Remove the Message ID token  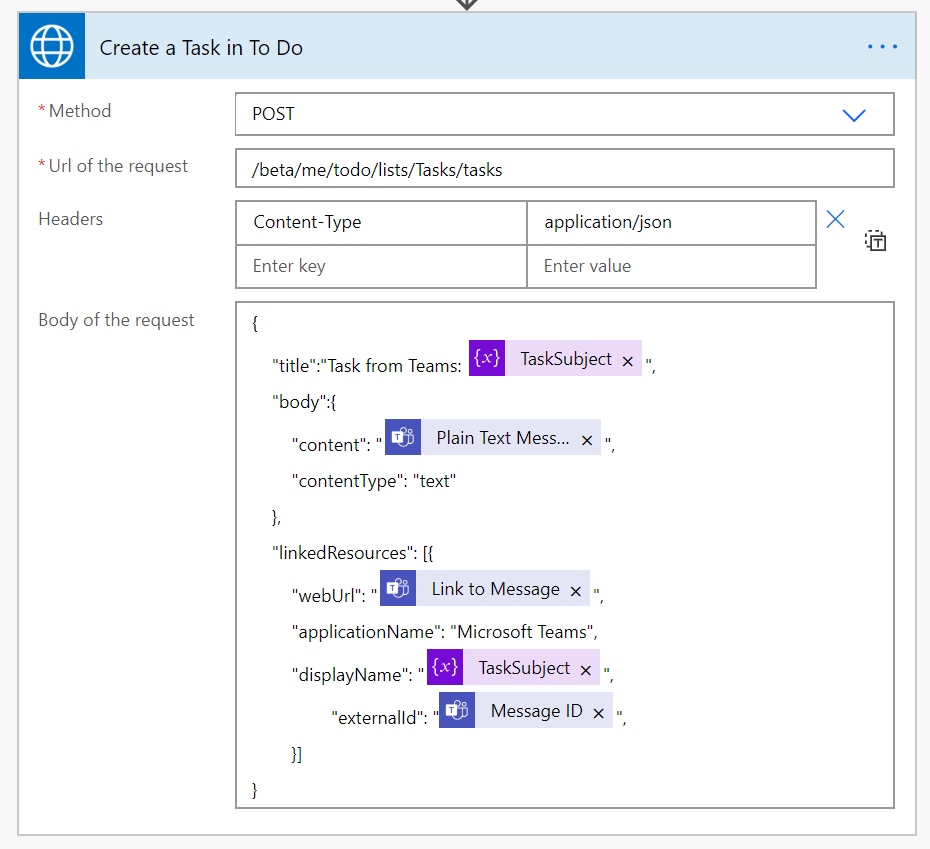click(598, 713)
